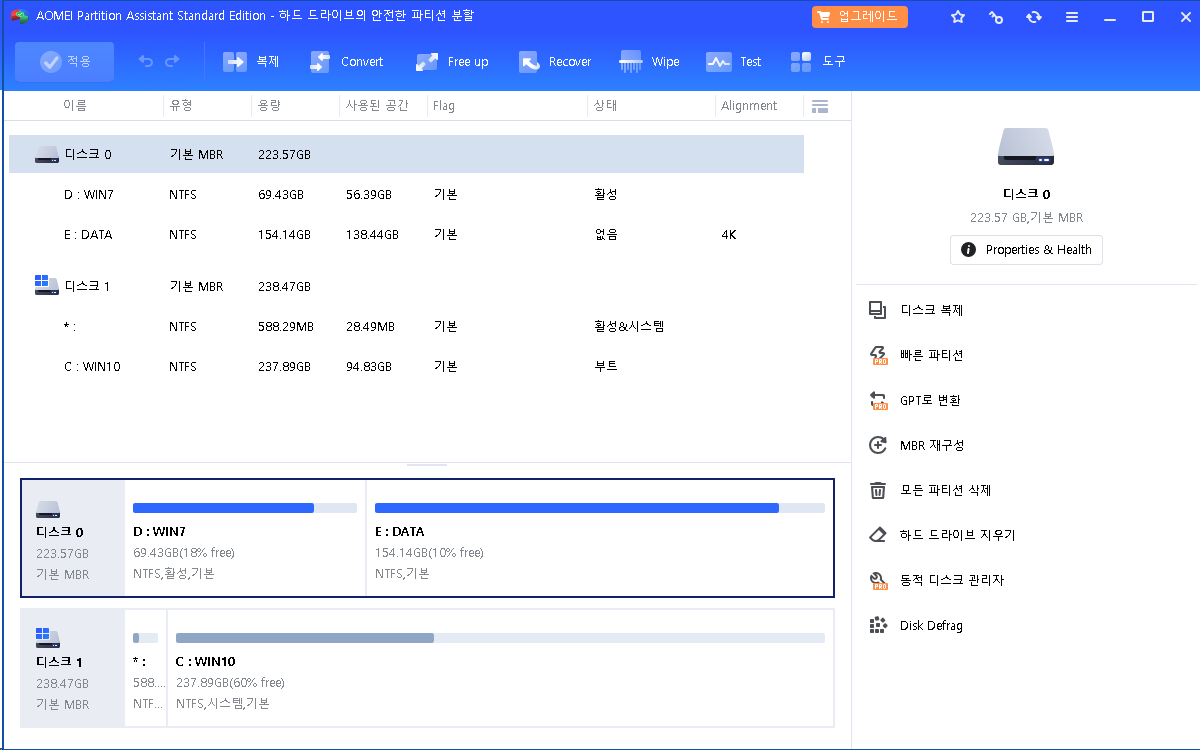
Task: Open the 도구 (Tools) toolbar menu
Action: [818, 62]
